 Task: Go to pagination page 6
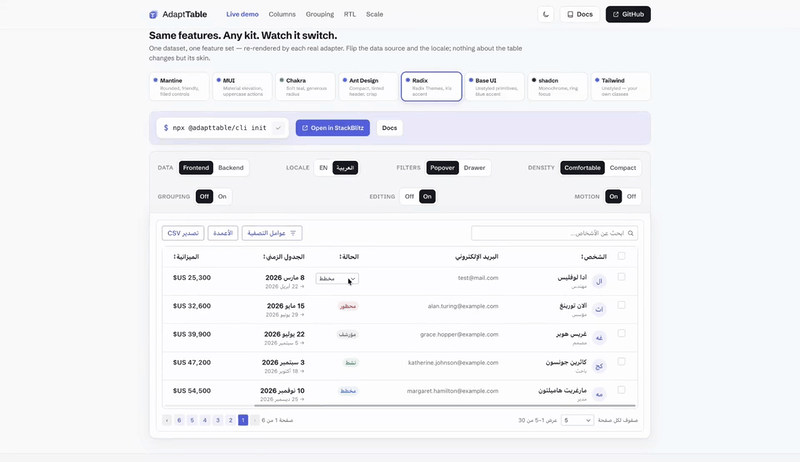point(179,420)
